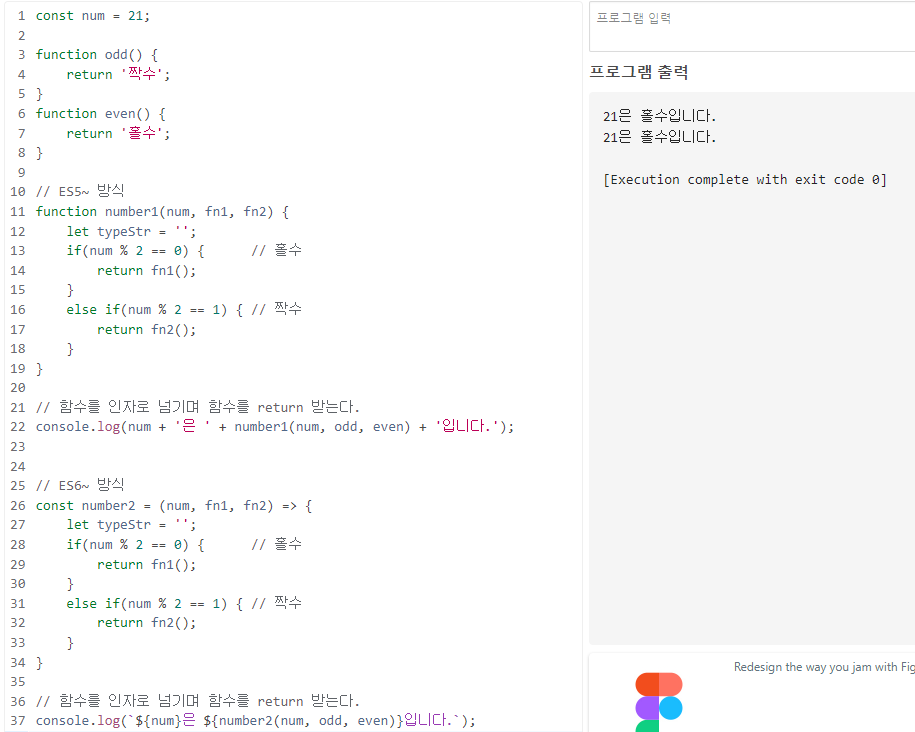Click the first output line '21은 홀수입니다.'
This screenshot has height=732, width=915.
pyautogui.click(x=659, y=116)
